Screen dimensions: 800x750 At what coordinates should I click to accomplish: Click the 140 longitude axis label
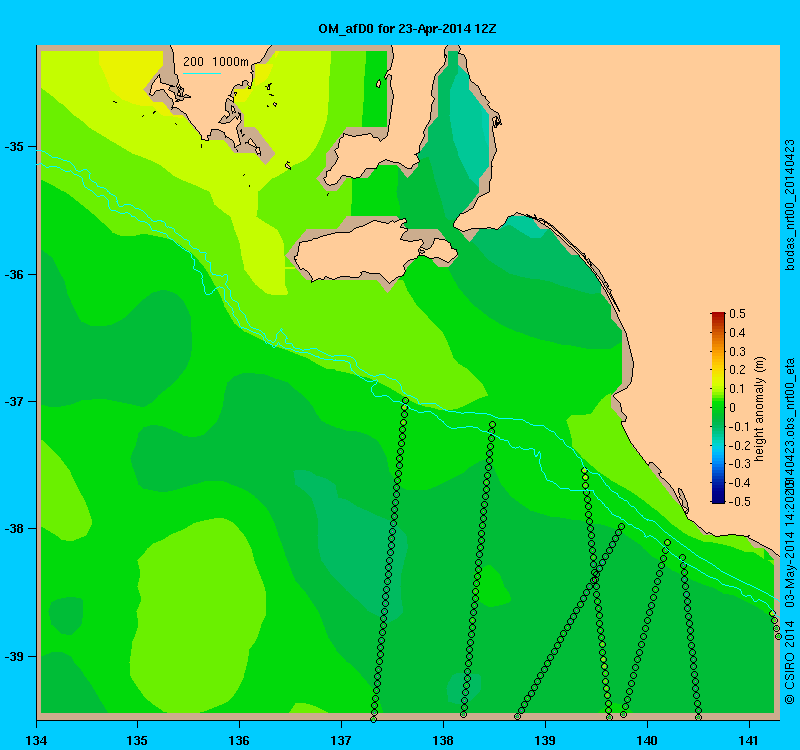click(647, 740)
